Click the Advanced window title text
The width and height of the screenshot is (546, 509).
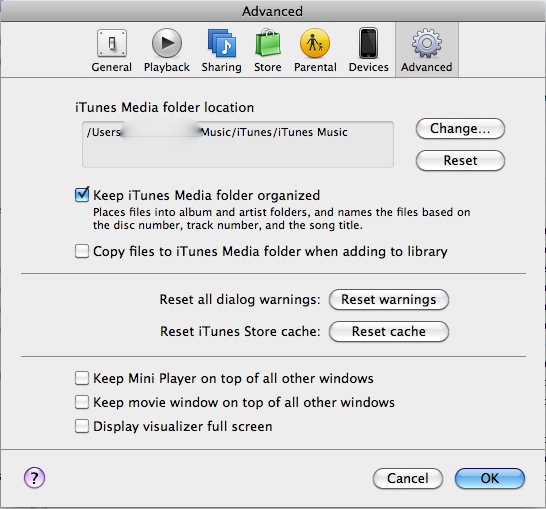[272, 11]
